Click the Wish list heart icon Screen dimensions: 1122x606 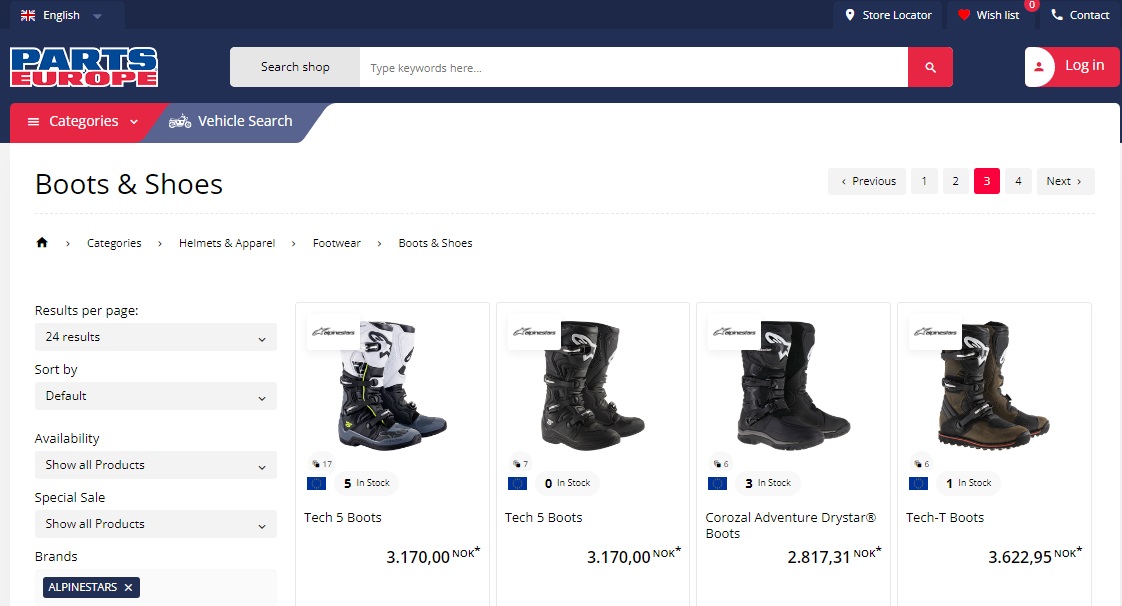pos(964,15)
